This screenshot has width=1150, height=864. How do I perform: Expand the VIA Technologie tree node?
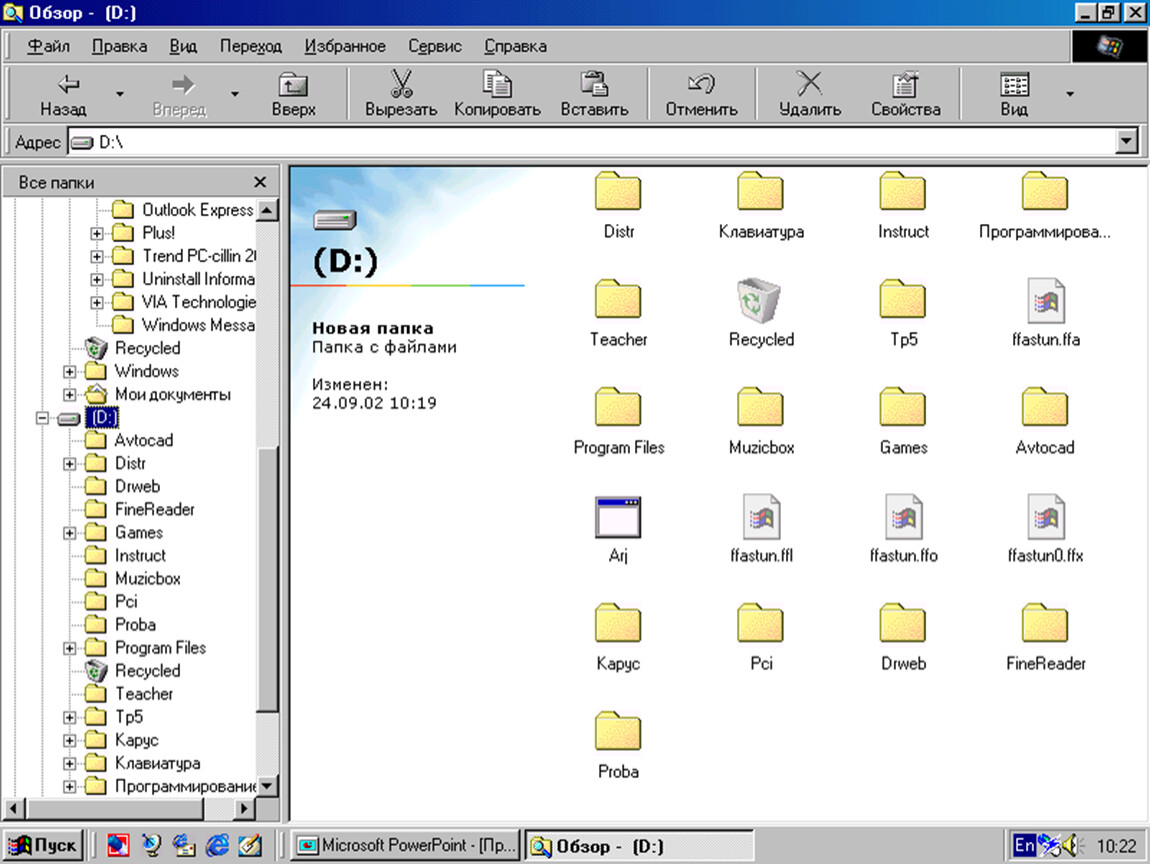point(97,302)
